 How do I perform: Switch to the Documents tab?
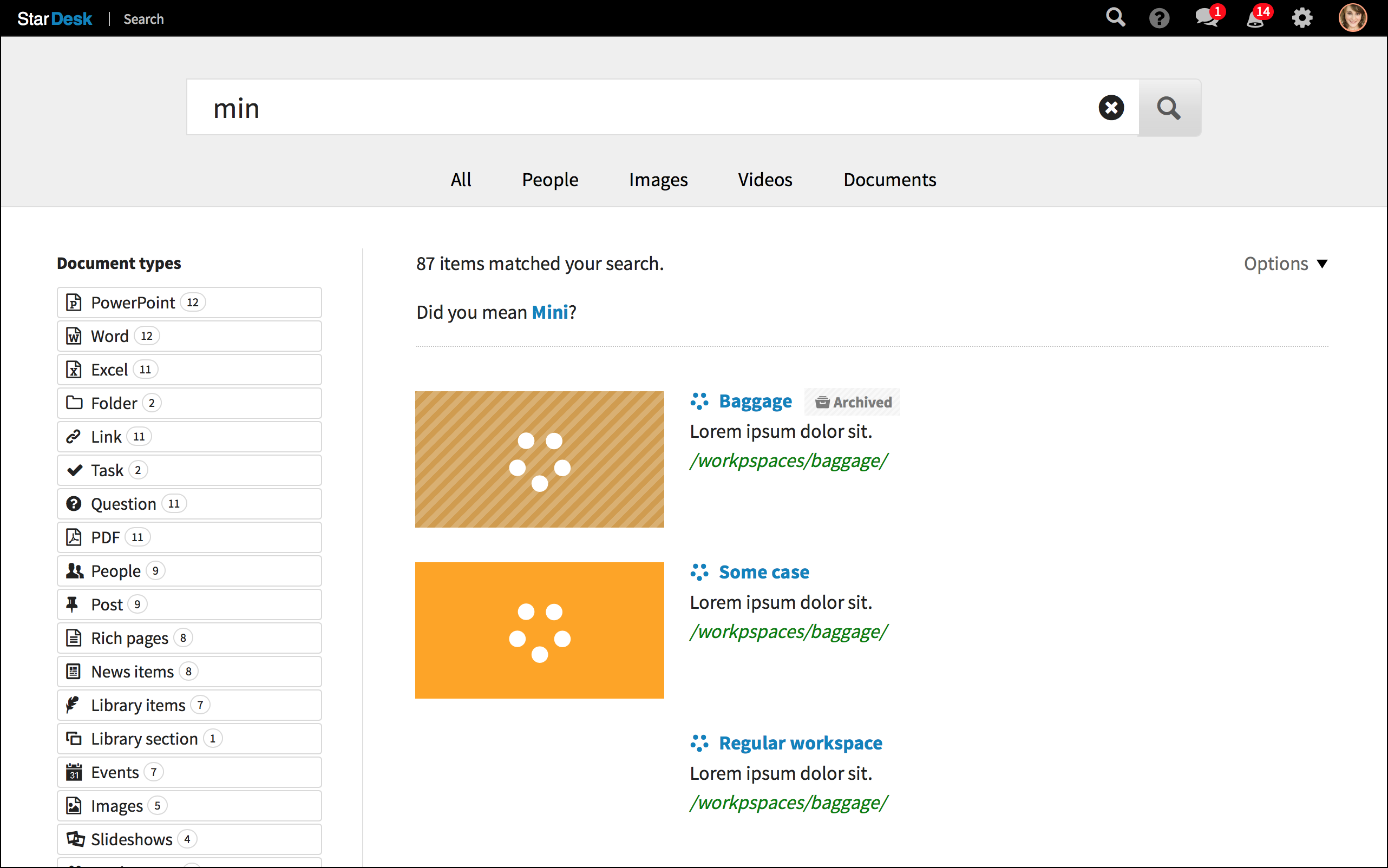click(x=889, y=180)
